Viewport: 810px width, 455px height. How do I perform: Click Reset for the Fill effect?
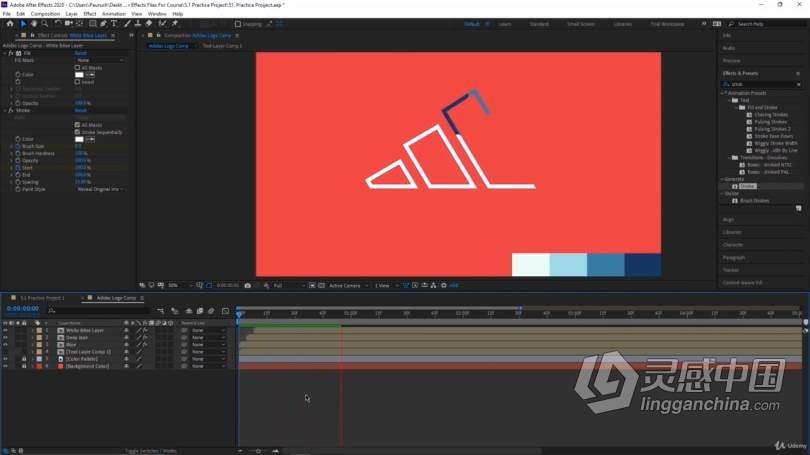(x=81, y=53)
